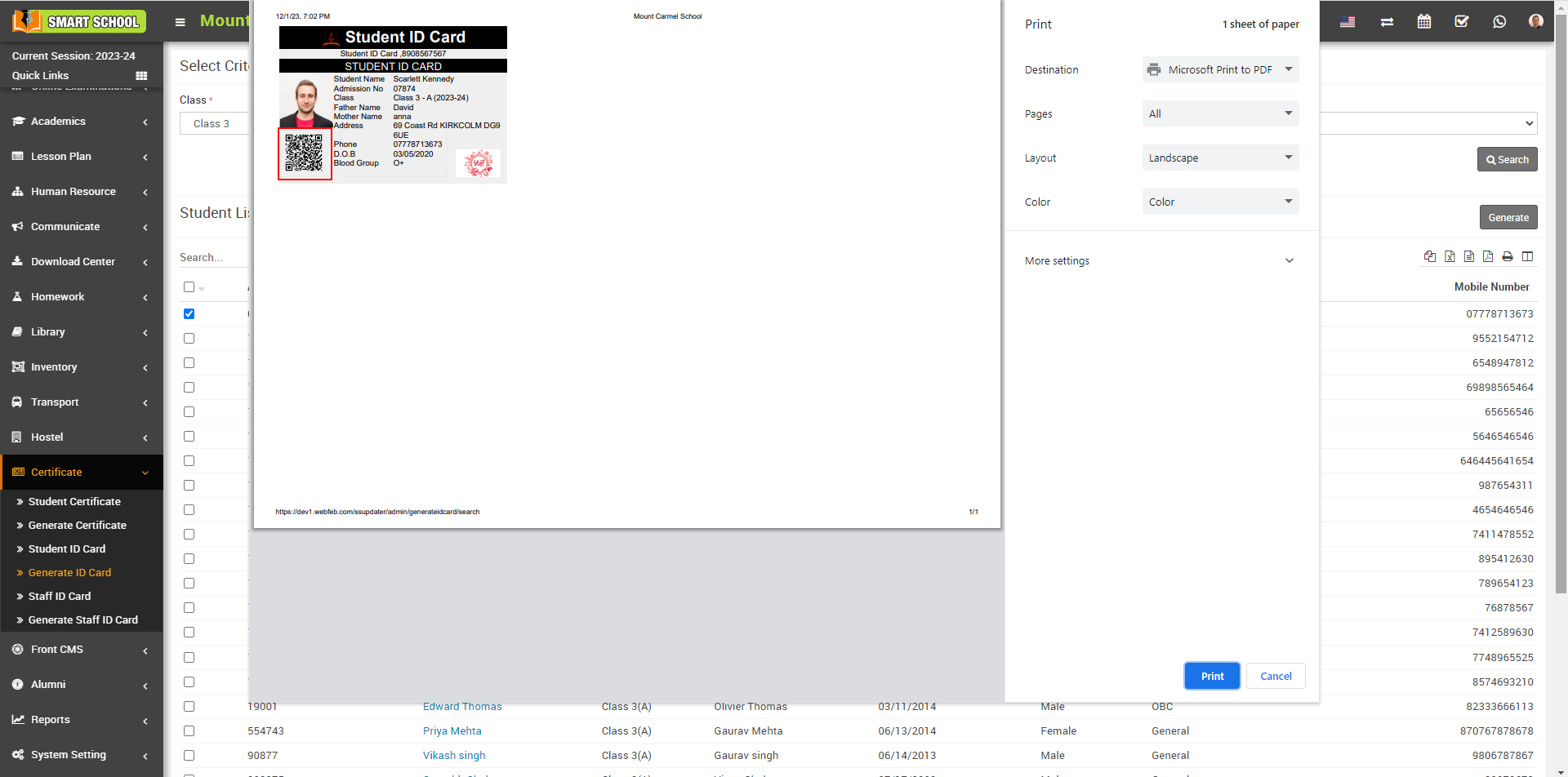Screen dimensions: 1568x777
Task: Open Staff ID Card menu item
Action: tap(60, 597)
